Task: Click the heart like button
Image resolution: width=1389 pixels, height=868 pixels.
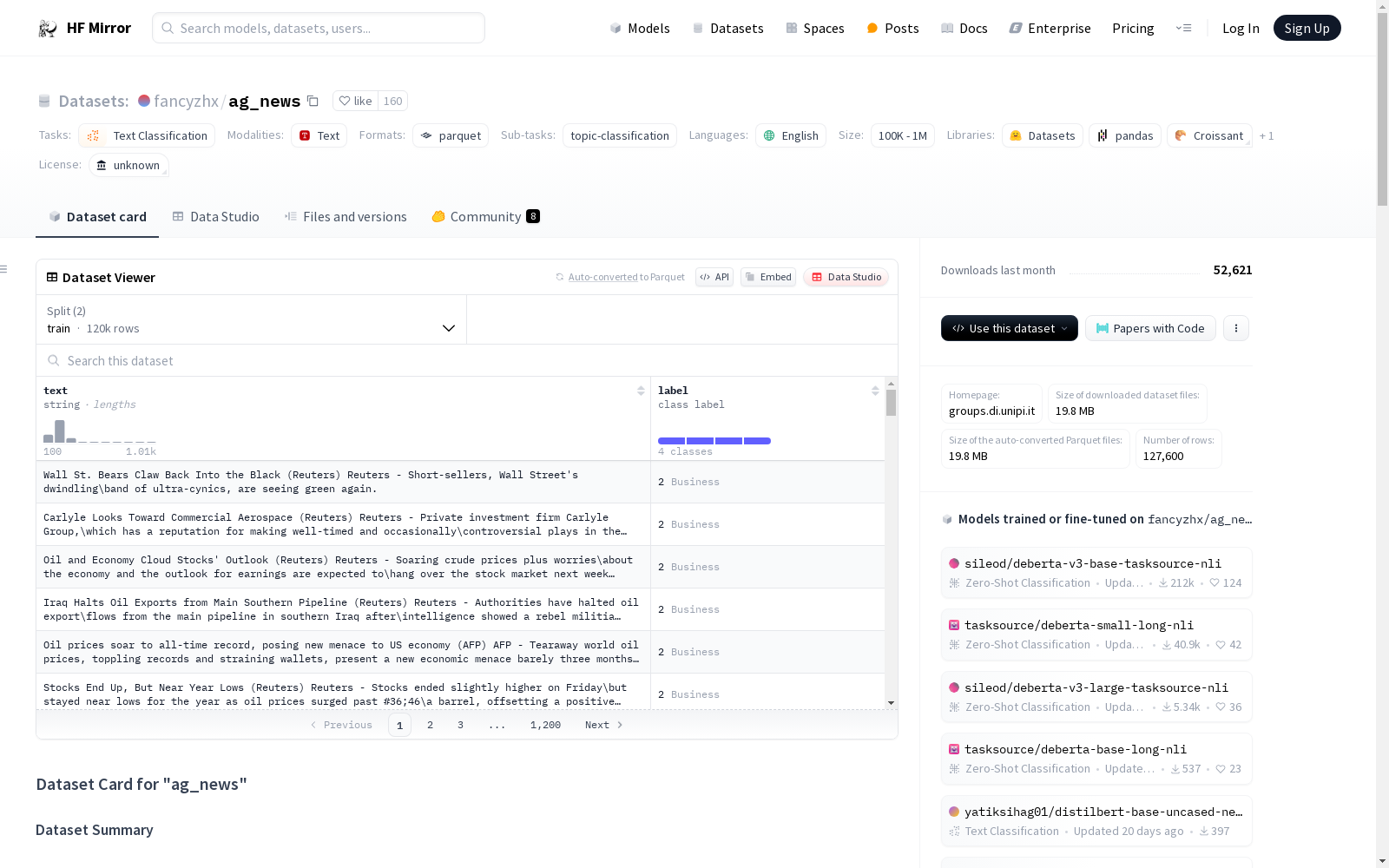Action: pyautogui.click(x=355, y=102)
